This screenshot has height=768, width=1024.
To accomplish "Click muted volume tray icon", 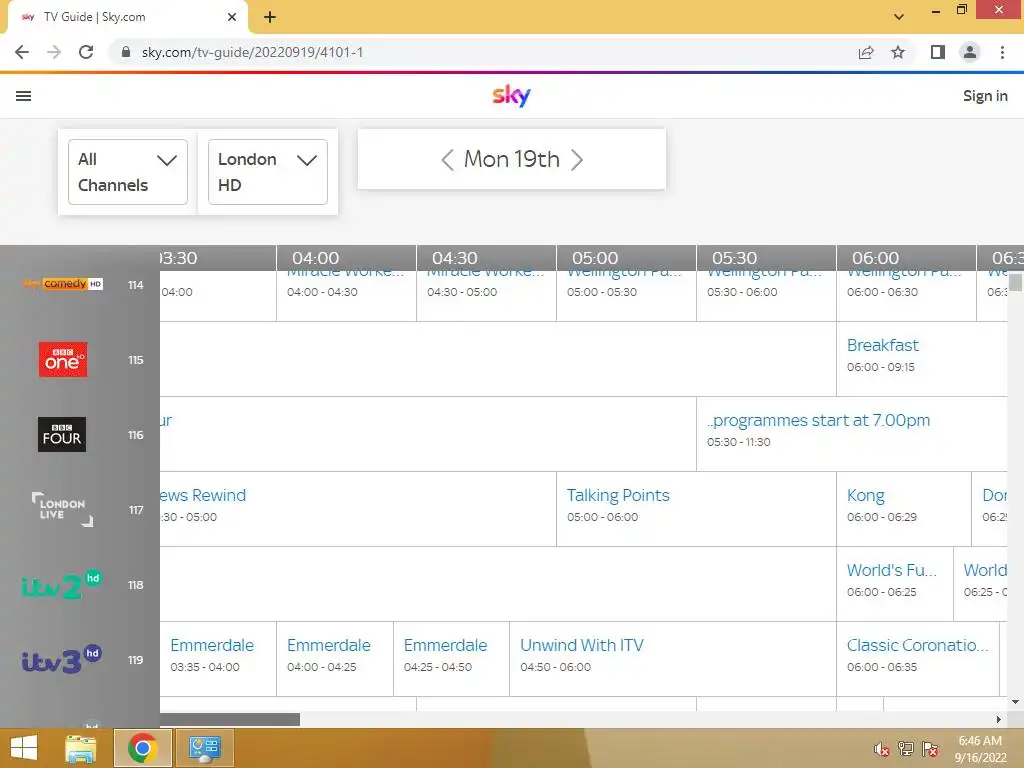I will (x=882, y=750).
